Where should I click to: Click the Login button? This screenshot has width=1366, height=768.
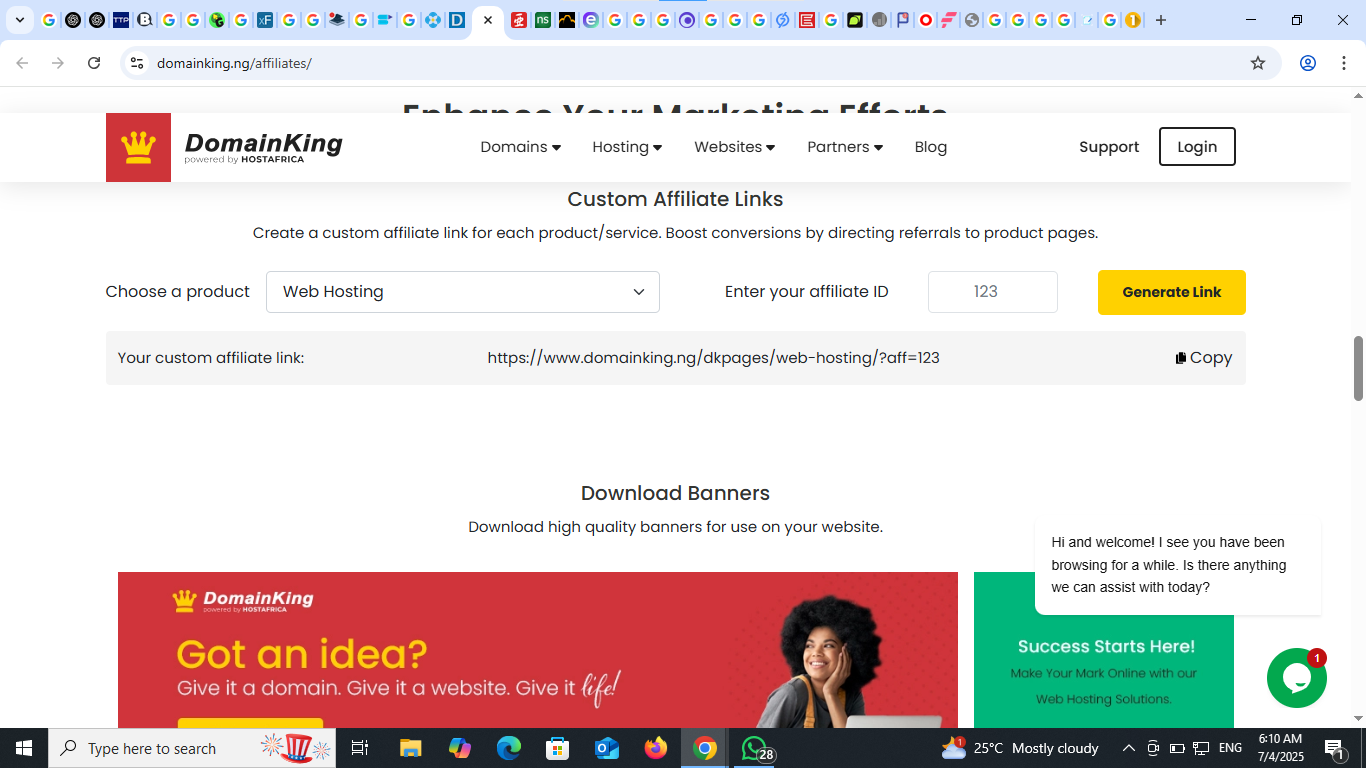coord(1197,147)
